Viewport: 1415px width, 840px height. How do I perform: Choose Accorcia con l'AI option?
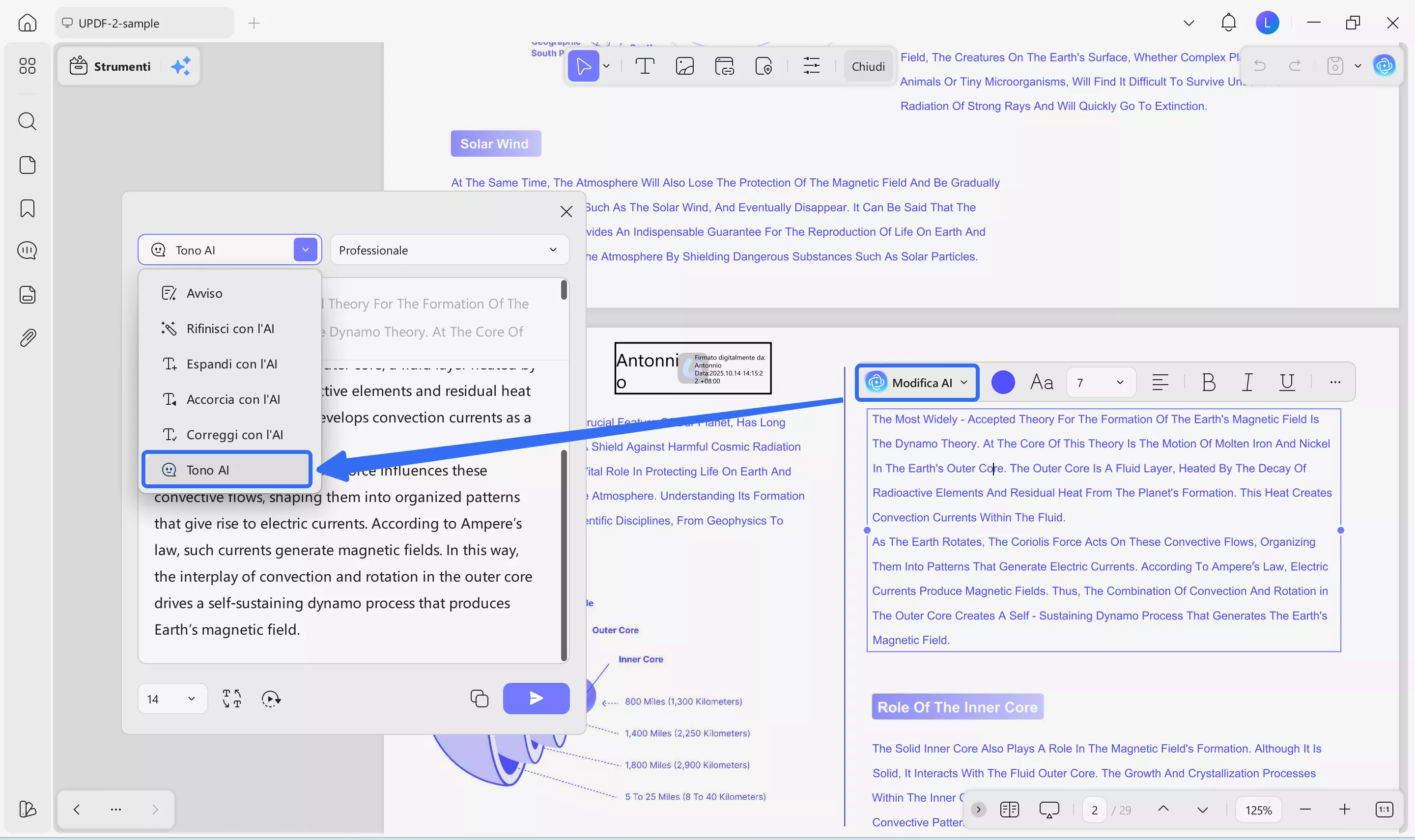click(x=232, y=399)
